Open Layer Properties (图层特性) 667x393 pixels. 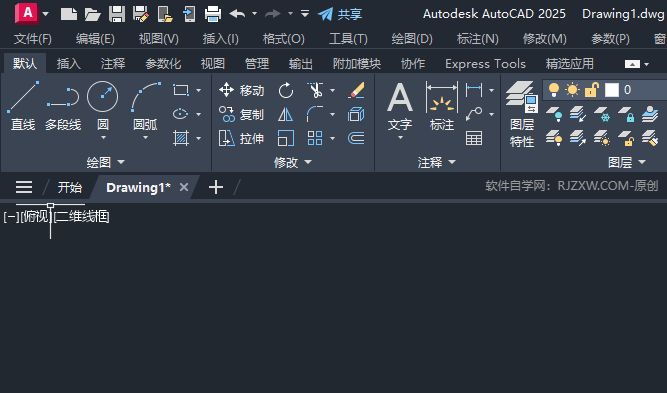coord(522,114)
